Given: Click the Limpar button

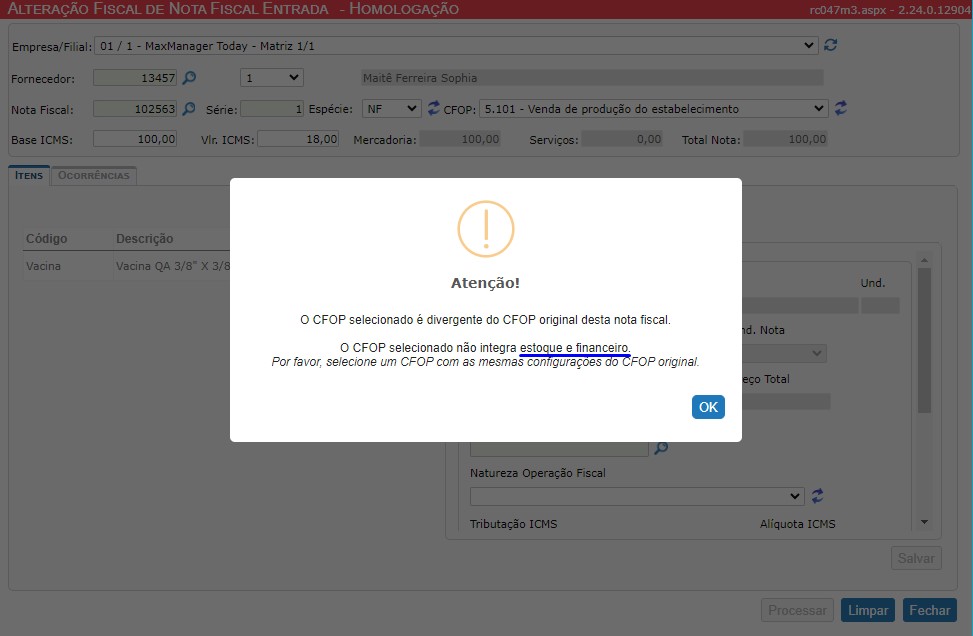Looking at the screenshot, I should [x=868, y=611].
